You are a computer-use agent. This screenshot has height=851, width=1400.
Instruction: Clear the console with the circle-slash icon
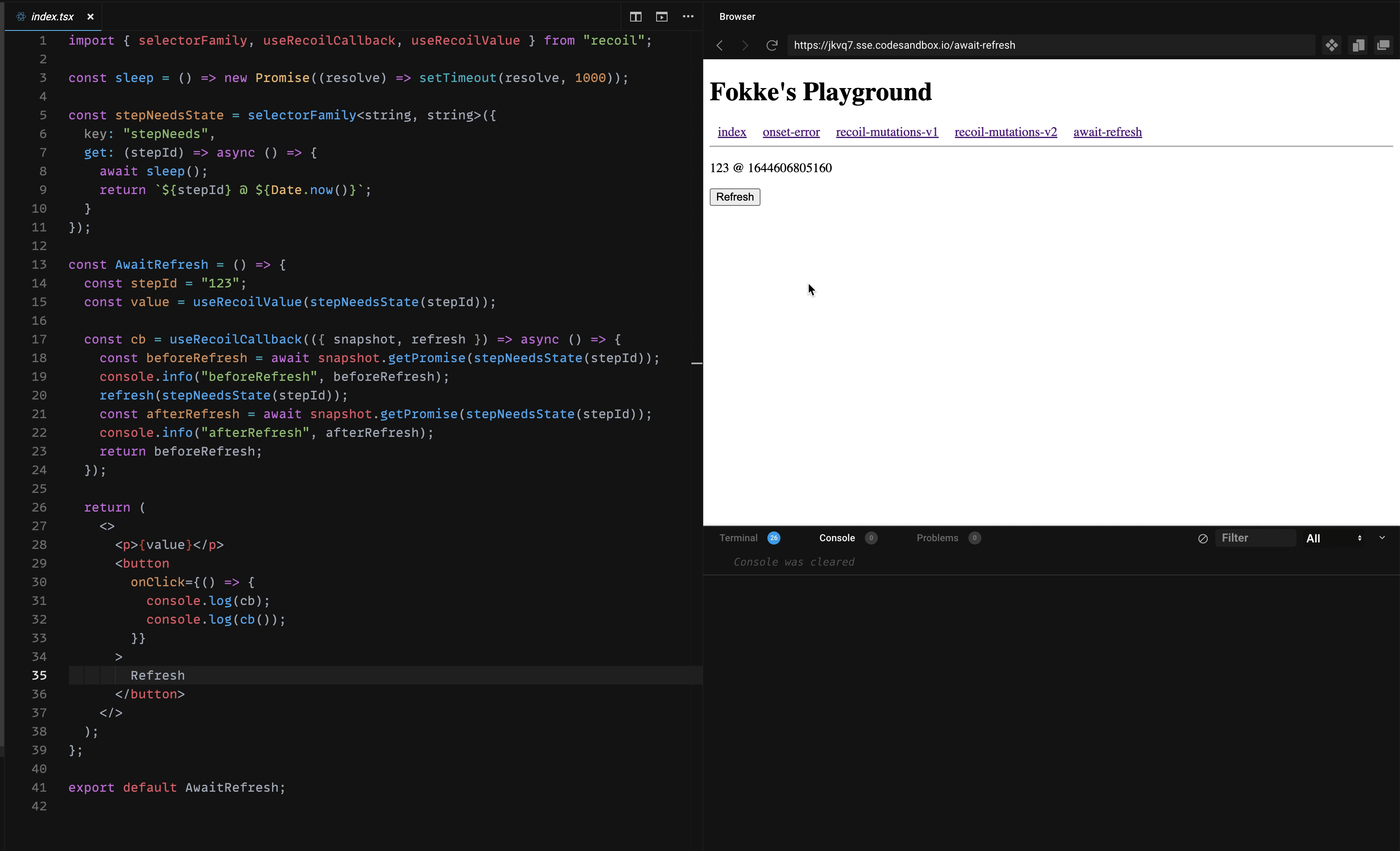pyautogui.click(x=1202, y=538)
